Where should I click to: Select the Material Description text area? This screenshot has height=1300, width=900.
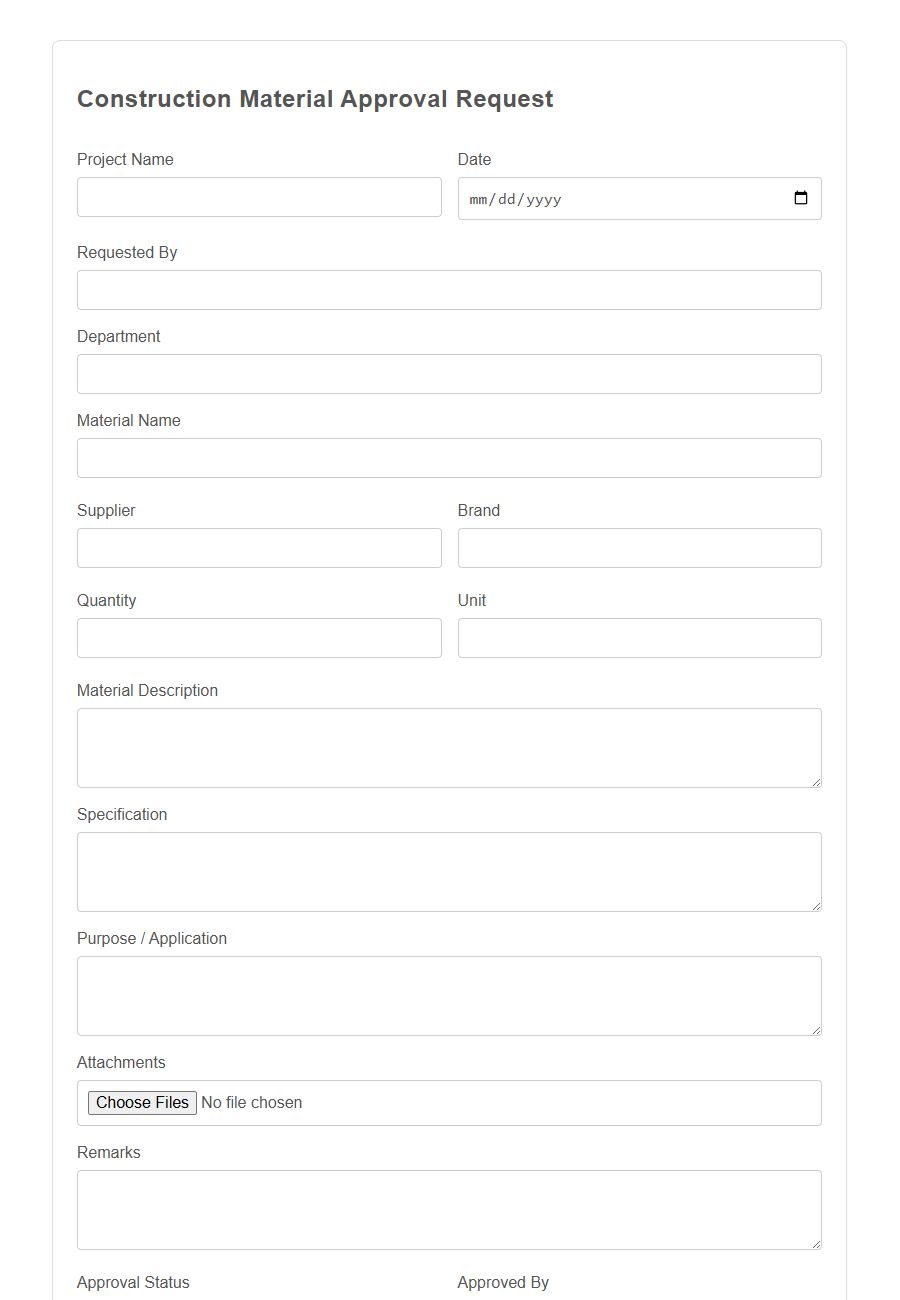tap(449, 747)
